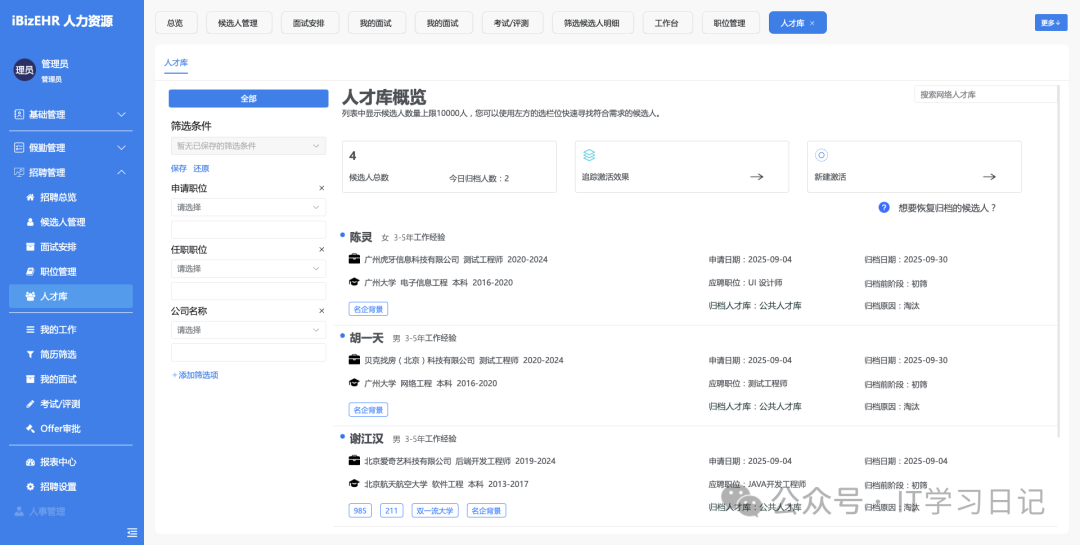Click the arrow on 追踪激活效果 card
1080x545 pixels.
pos(756,177)
